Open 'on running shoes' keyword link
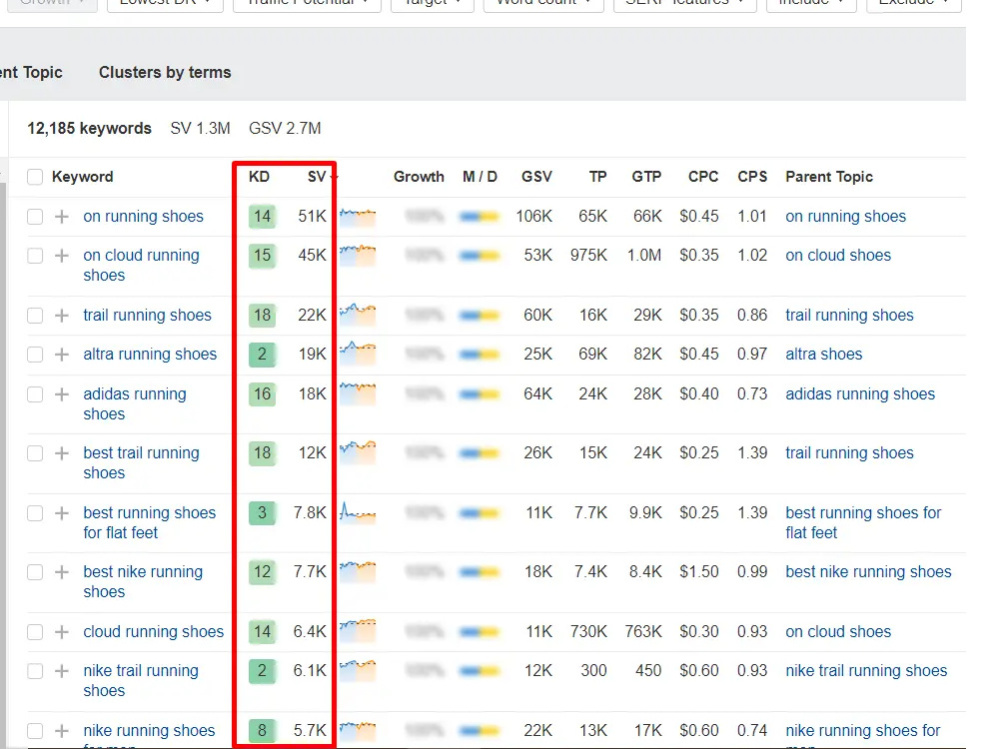The height and width of the screenshot is (749, 1000). pyautogui.click(x=143, y=216)
